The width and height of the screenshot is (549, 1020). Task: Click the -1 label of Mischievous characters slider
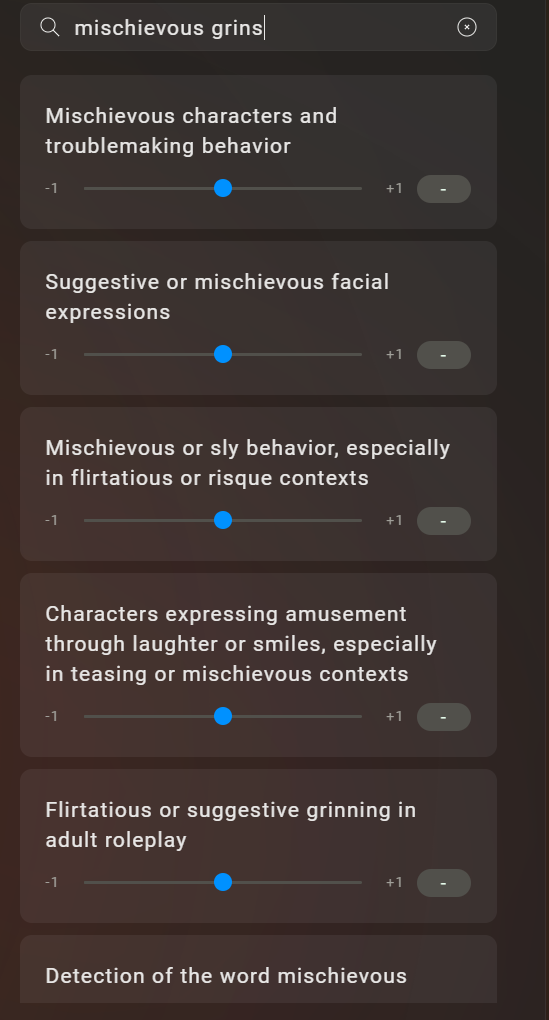point(51,188)
